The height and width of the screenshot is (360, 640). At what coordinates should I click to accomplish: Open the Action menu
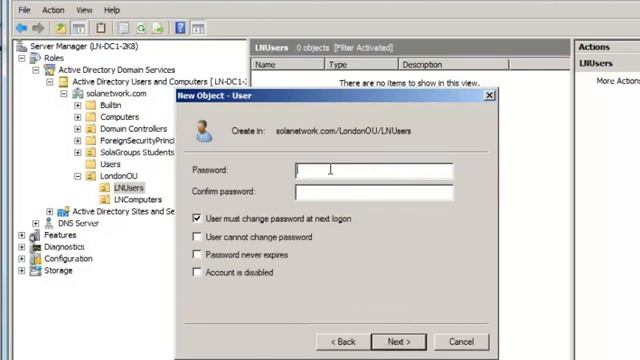pyautogui.click(x=53, y=10)
